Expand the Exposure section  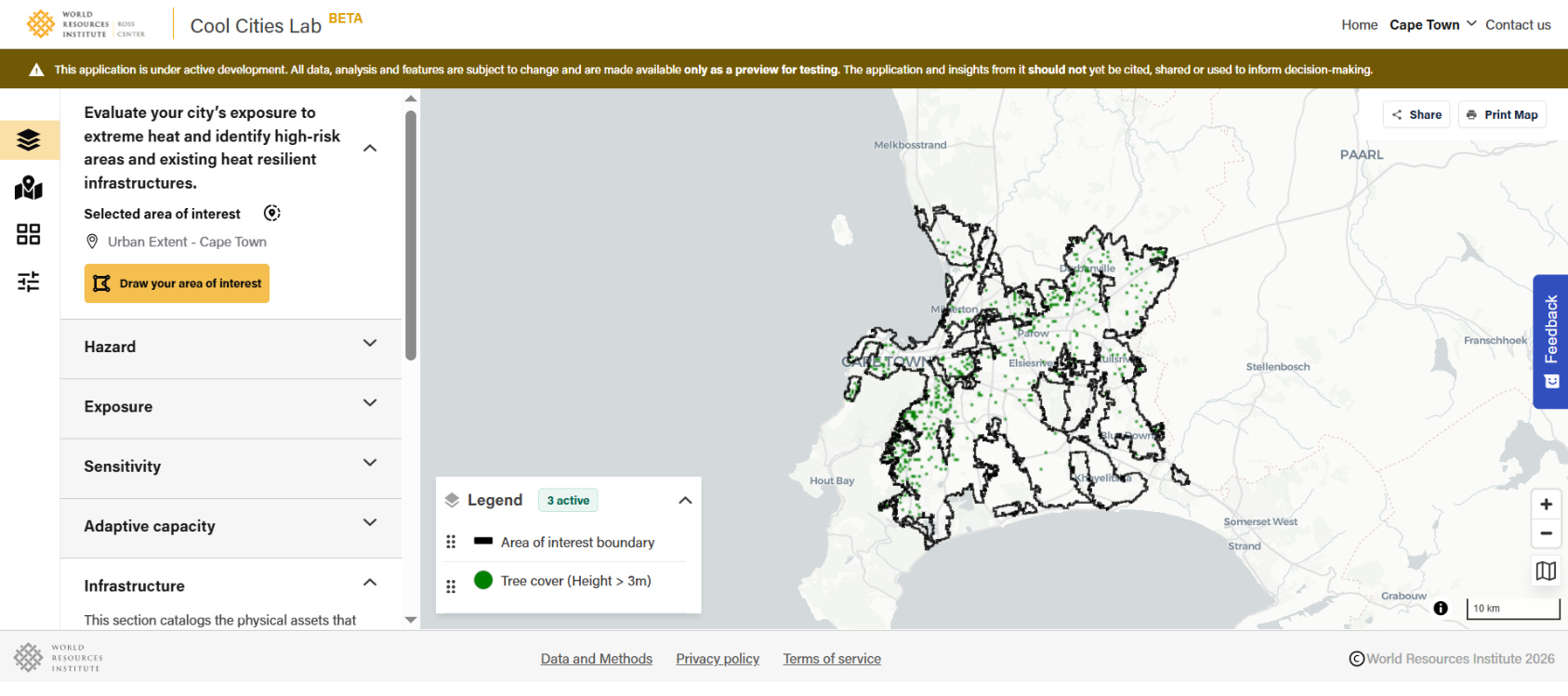click(369, 403)
